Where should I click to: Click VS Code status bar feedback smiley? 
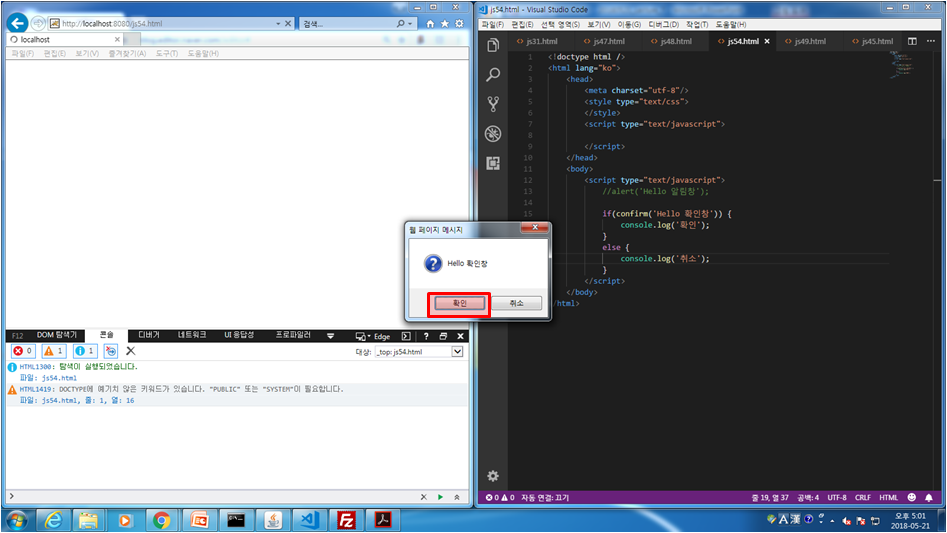[911, 497]
